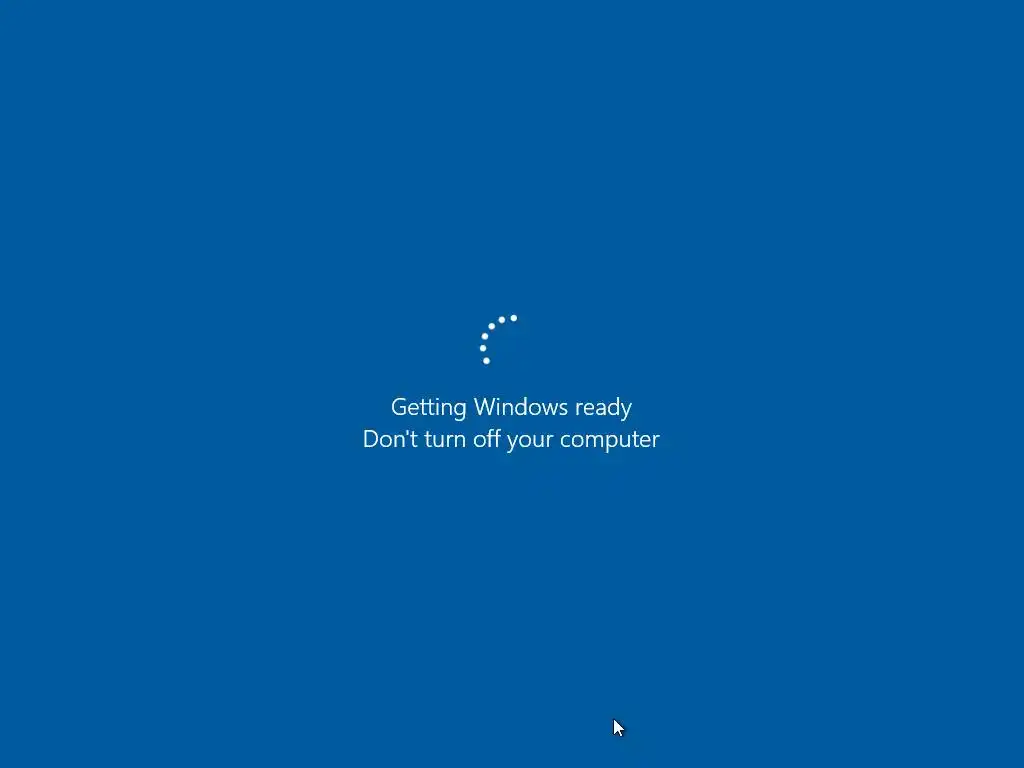This screenshot has width=1024, height=768.
Task: Click the word "Getting" in the status message
Action: coord(428,408)
